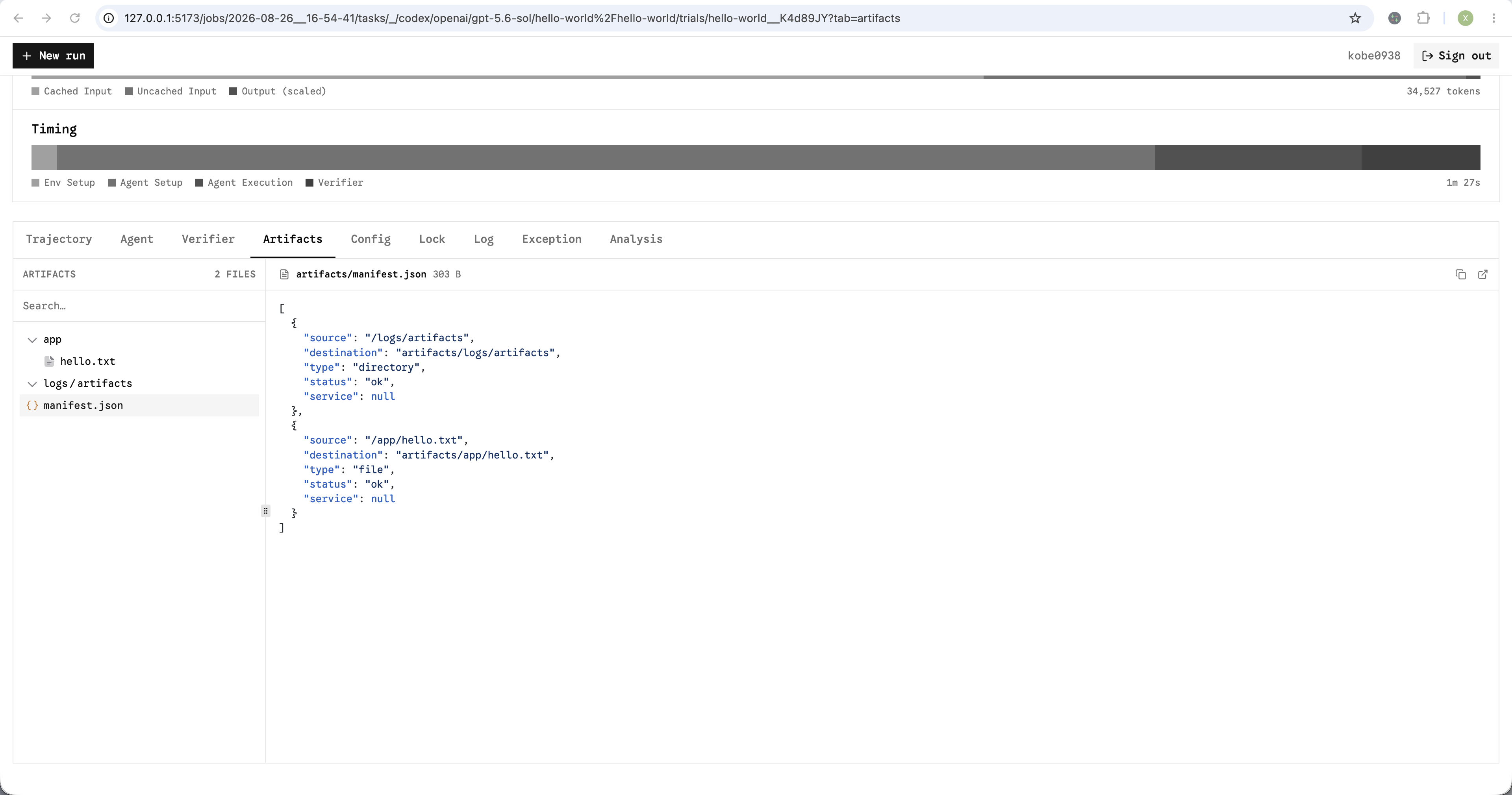
Task: Click the artifacts/manifest.json file path header
Action: tap(361, 275)
